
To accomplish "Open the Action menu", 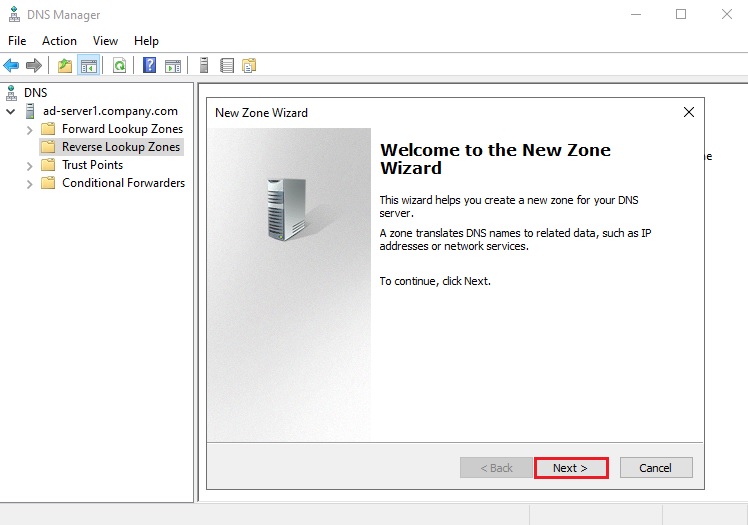I will [x=59, y=41].
